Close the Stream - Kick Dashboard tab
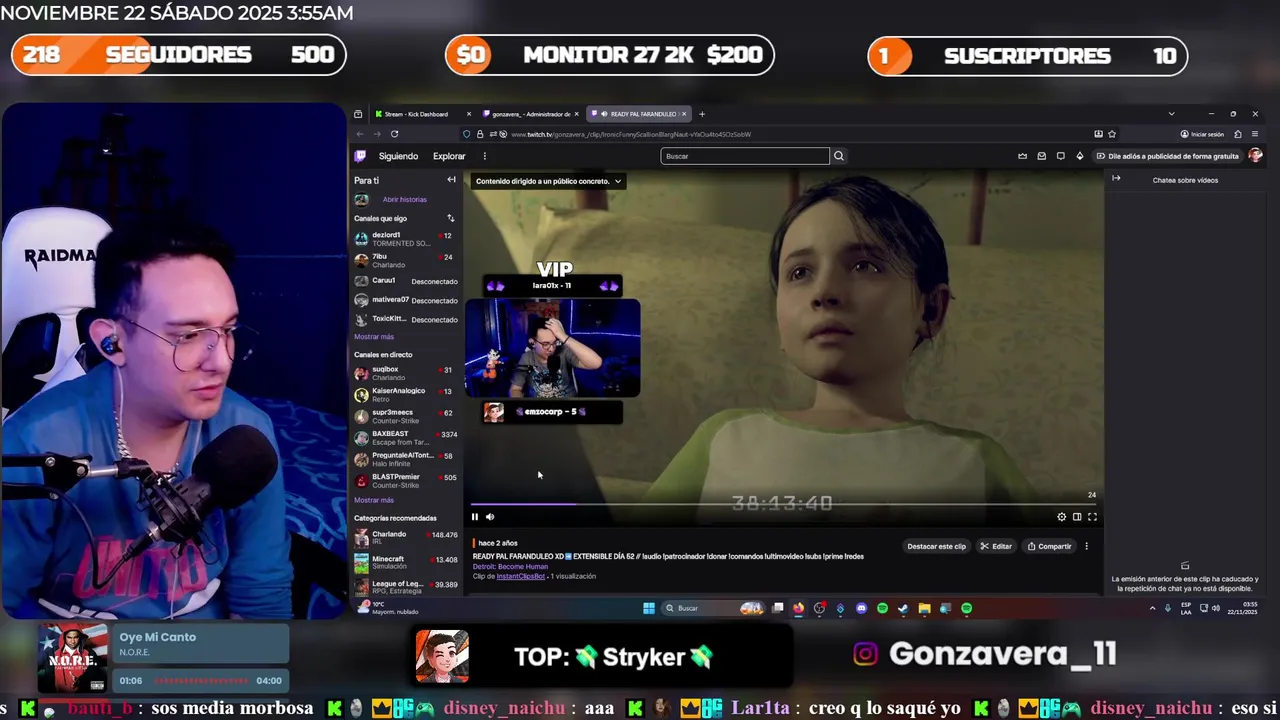 (x=468, y=114)
